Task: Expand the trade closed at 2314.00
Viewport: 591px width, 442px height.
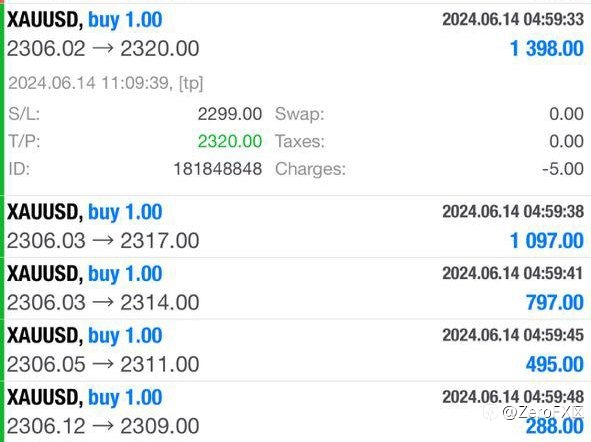Action: click(x=297, y=289)
